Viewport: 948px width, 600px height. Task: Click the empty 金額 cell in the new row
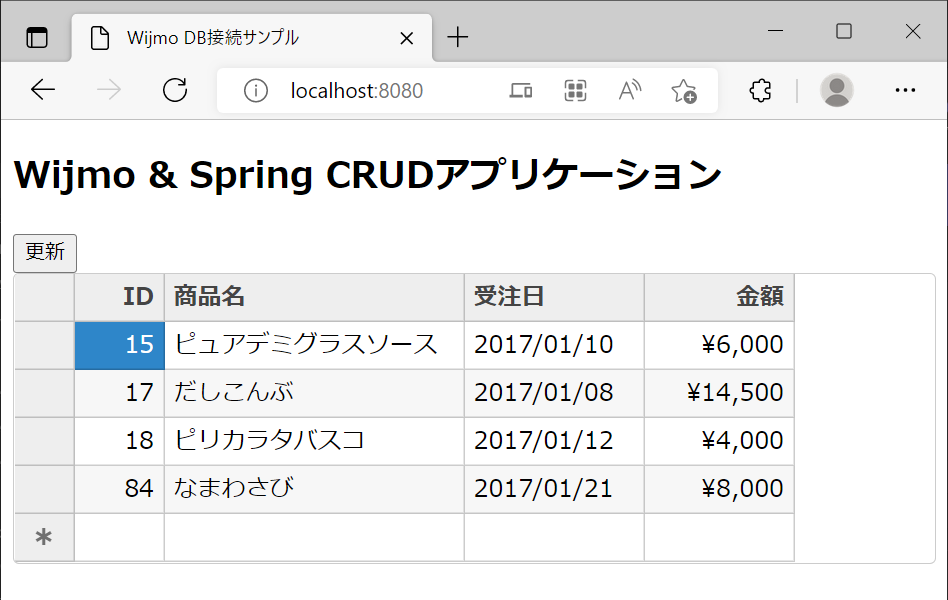pyautogui.click(x=719, y=537)
